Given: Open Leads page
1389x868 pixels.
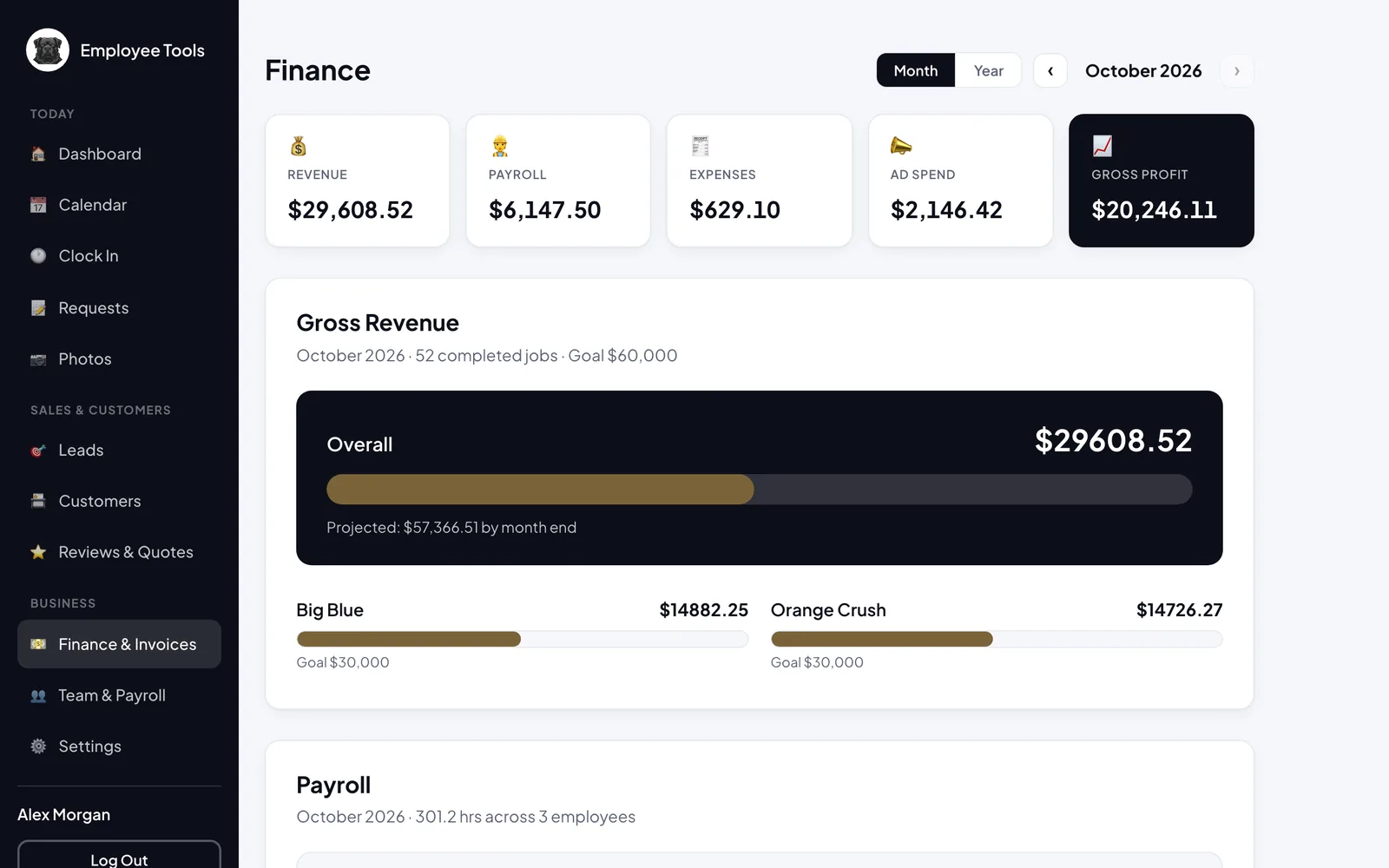Looking at the screenshot, I should pos(119,450).
